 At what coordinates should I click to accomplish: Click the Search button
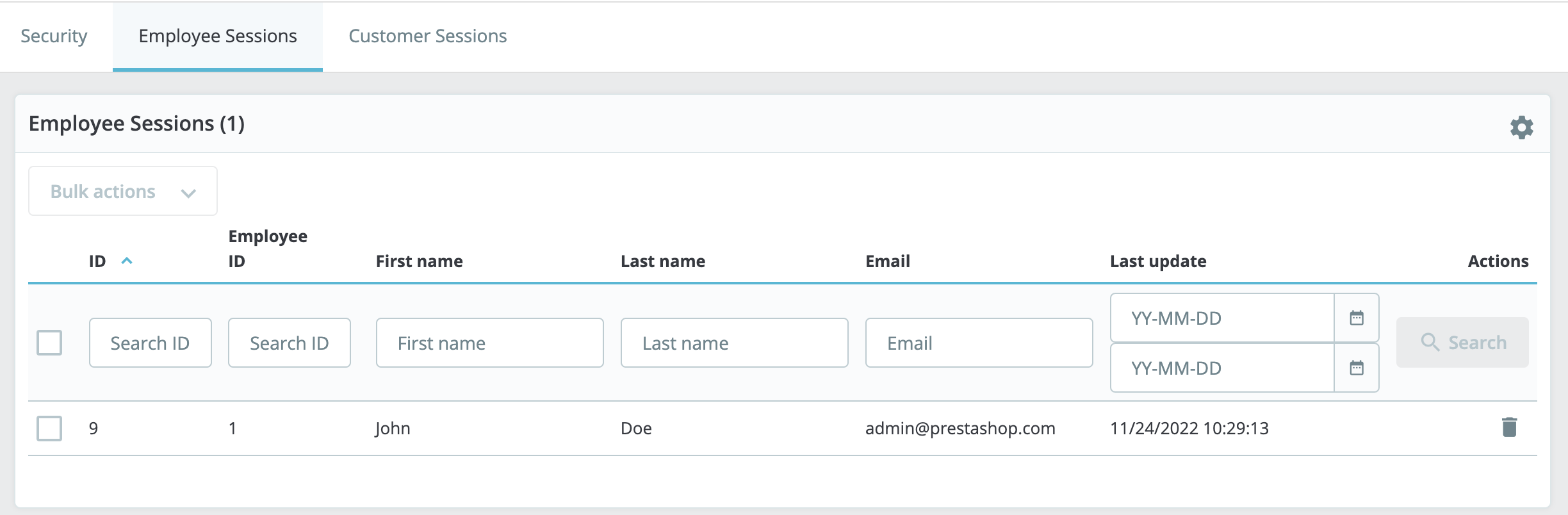pyautogui.click(x=1462, y=343)
